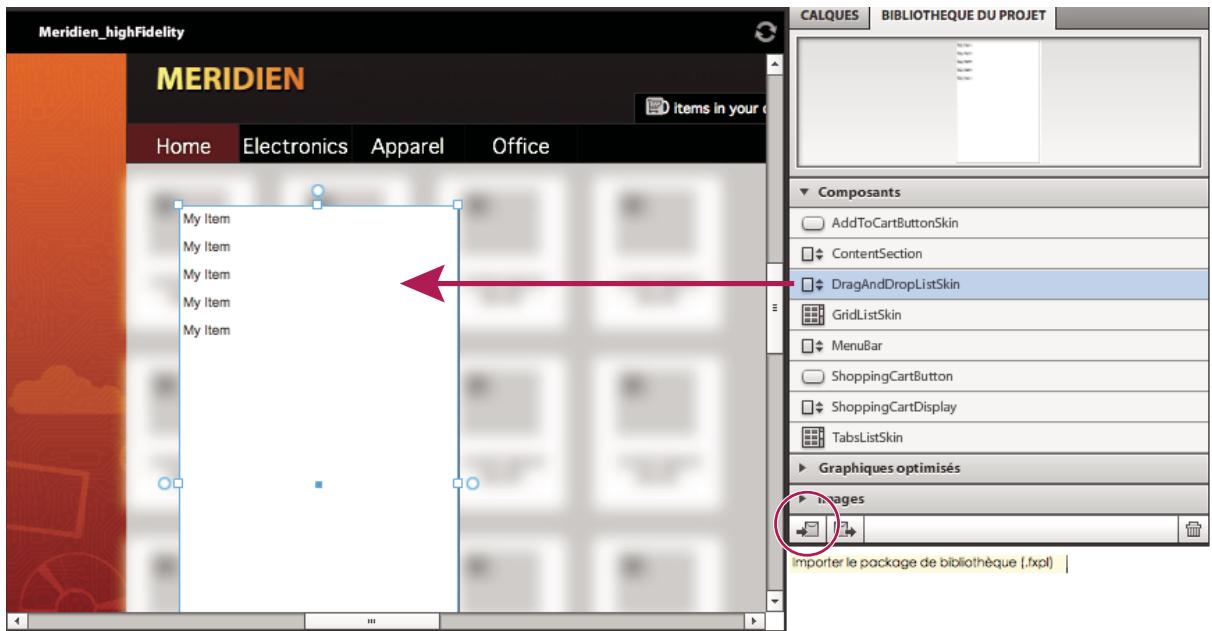Open the Apparel navigation item
This screenshot has width=1212, height=631.
click(407, 146)
